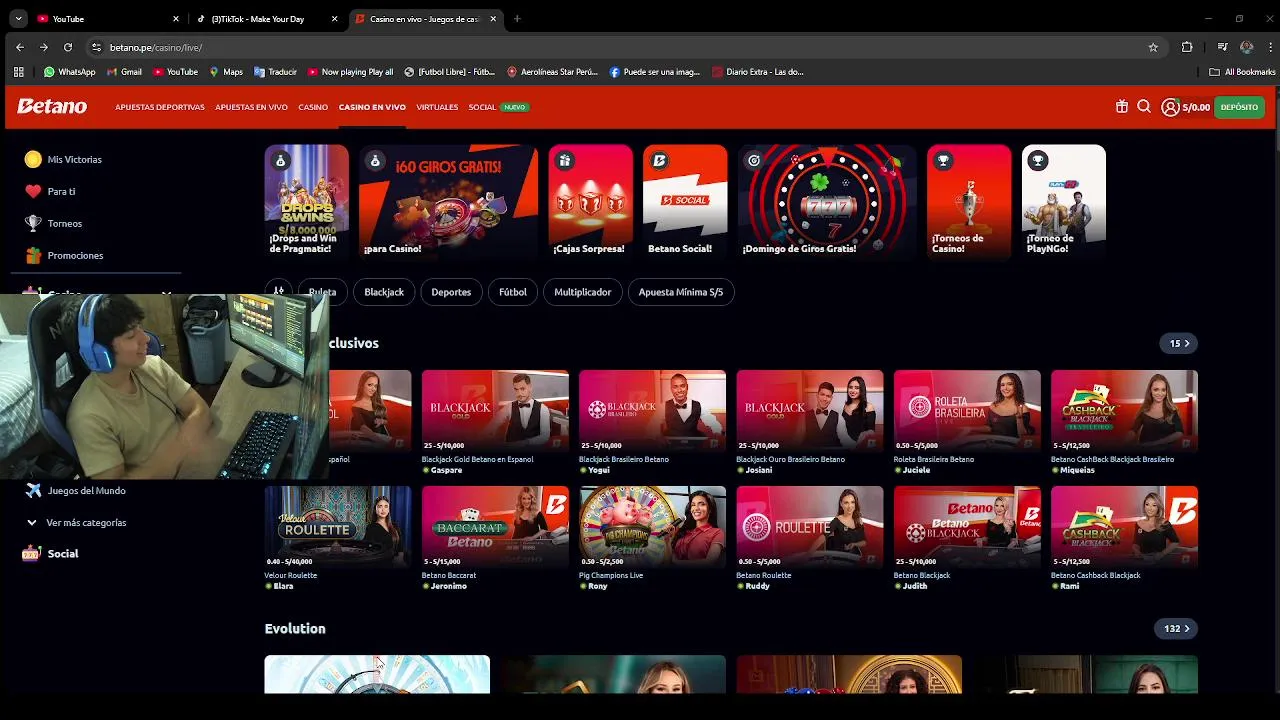Open new browser tab plus button

[x=517, y=18]
